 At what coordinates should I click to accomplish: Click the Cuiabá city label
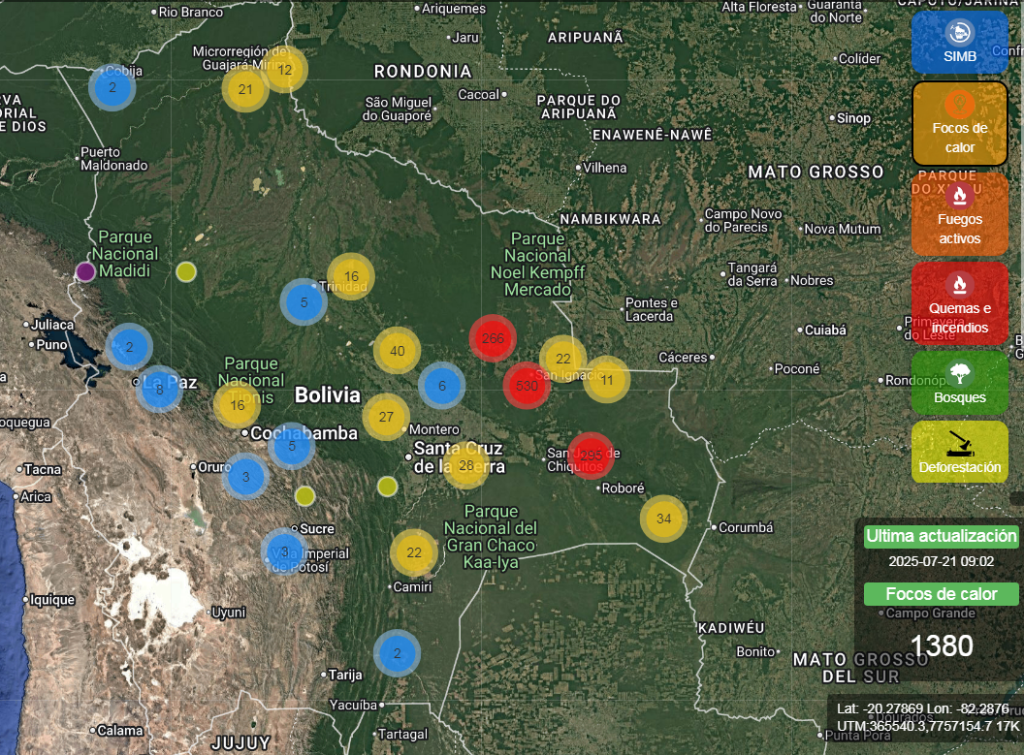tap(825, 330)
